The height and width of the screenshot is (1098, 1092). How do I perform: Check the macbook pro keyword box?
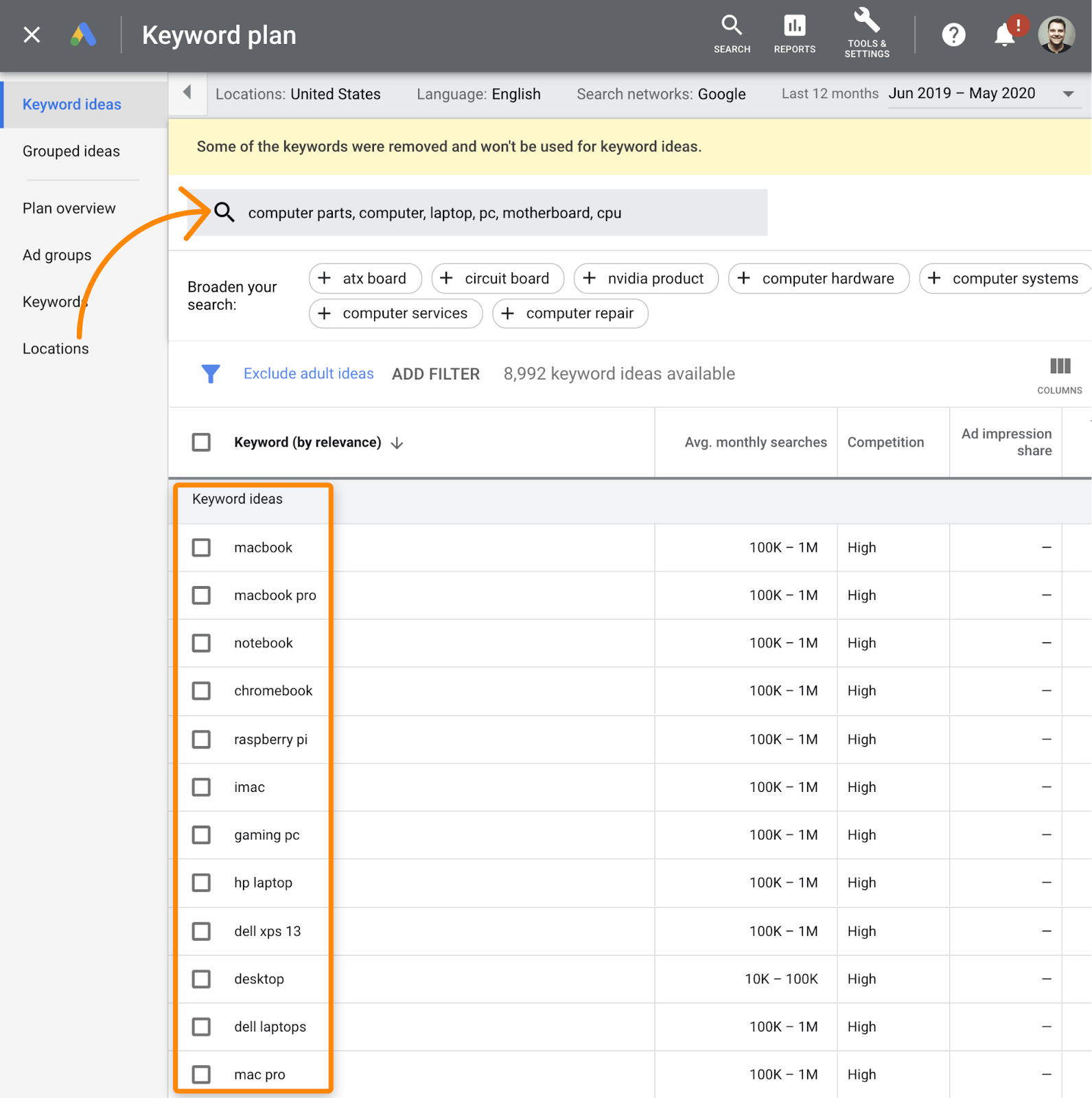[201, 595]
